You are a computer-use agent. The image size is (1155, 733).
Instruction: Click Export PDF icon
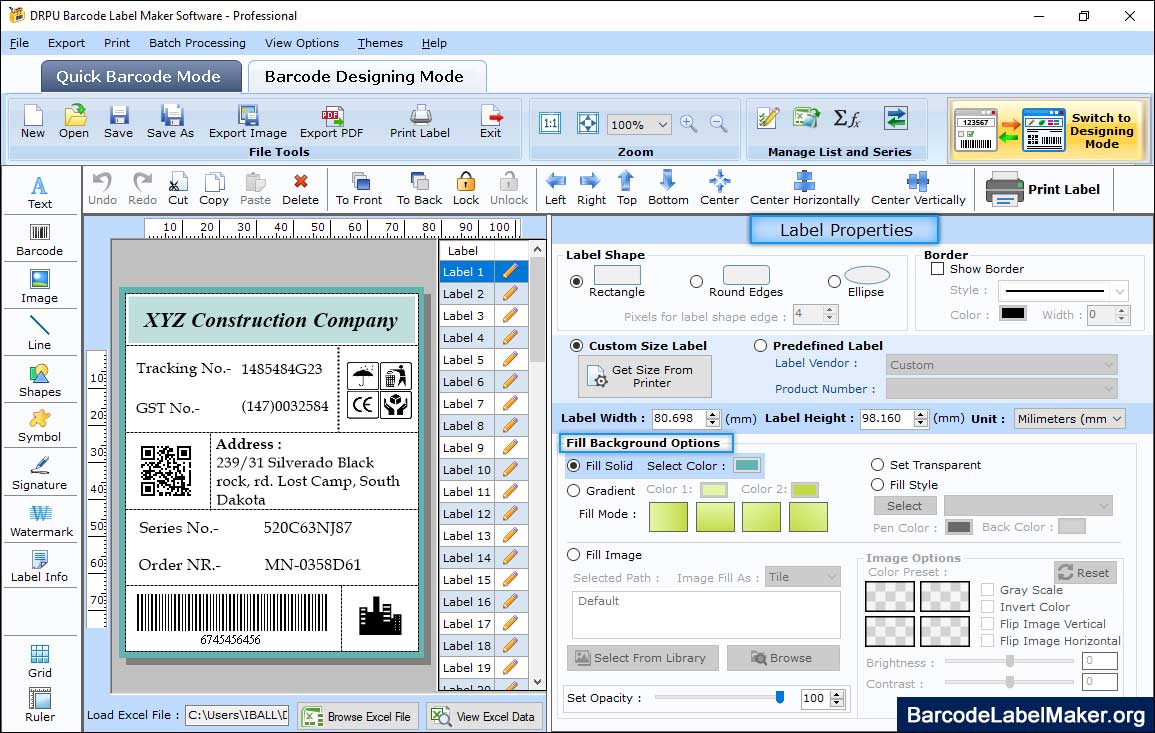click(331, 122)
